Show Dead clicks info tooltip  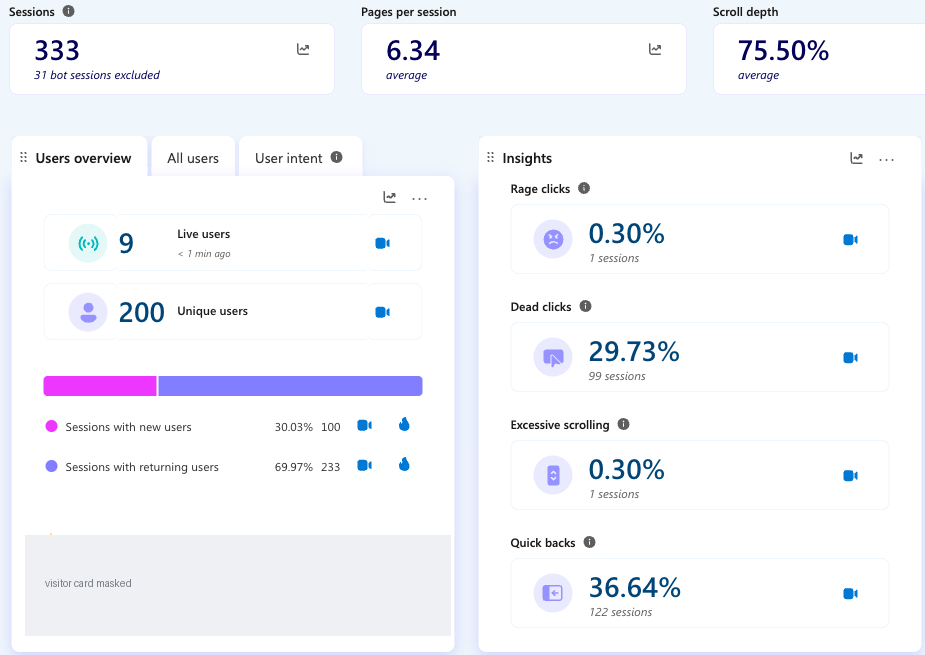585,306
